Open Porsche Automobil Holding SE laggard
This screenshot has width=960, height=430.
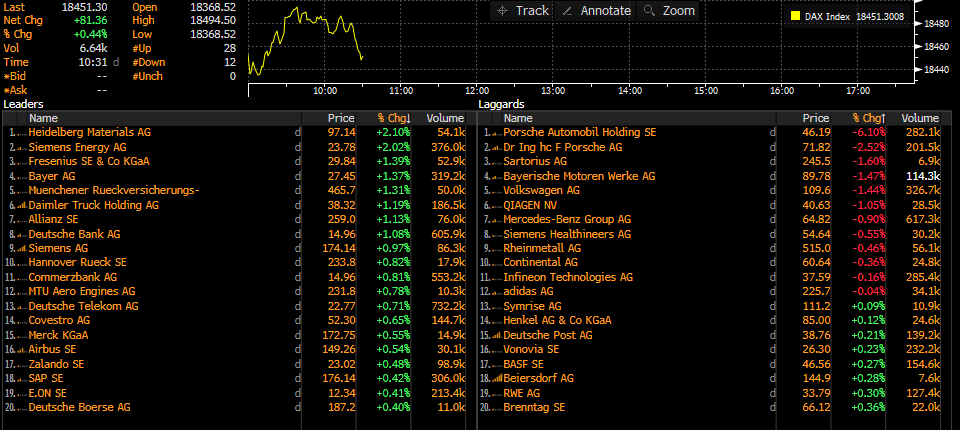580,132
